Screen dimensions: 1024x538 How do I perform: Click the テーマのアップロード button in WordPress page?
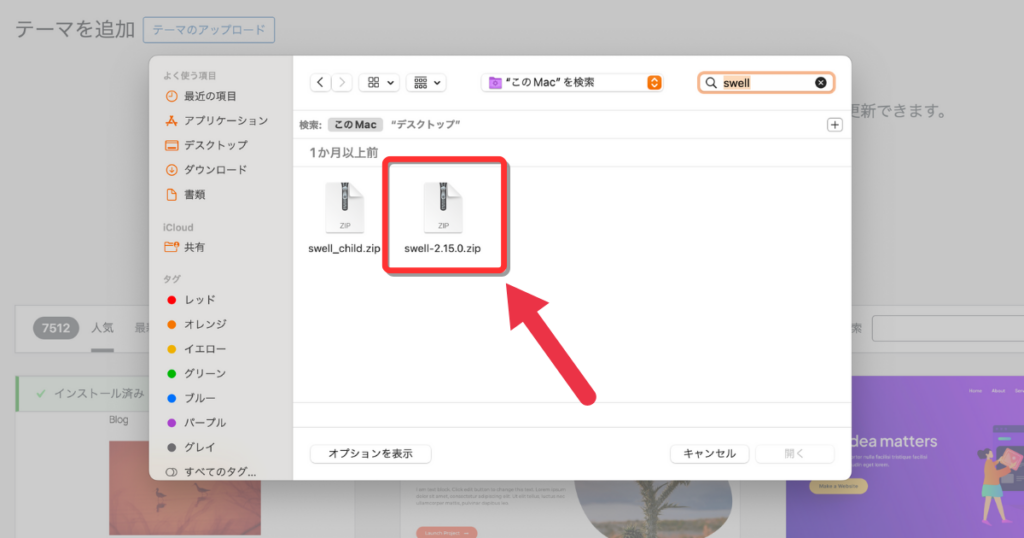[209, 30]
